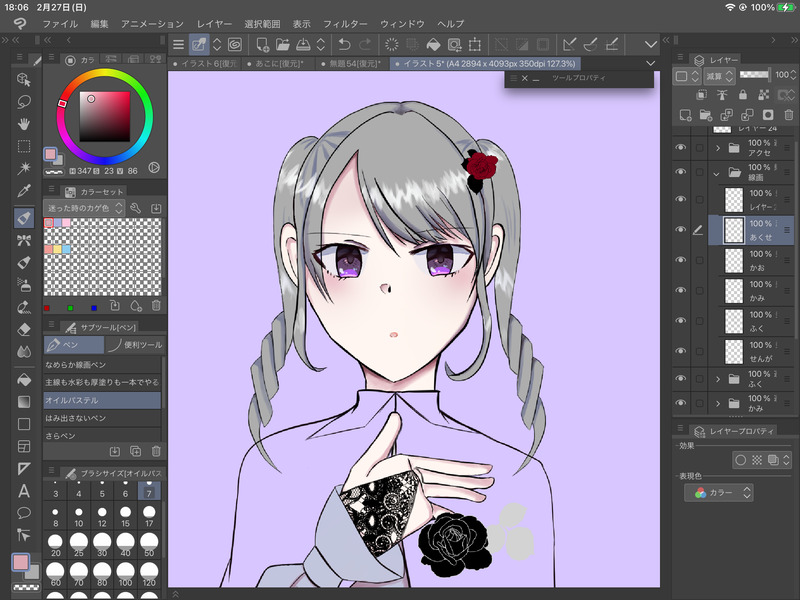Screen dimensions: 800x600
Task: Check the box beside the ふく line layer
Action: [x=699, y=321]
